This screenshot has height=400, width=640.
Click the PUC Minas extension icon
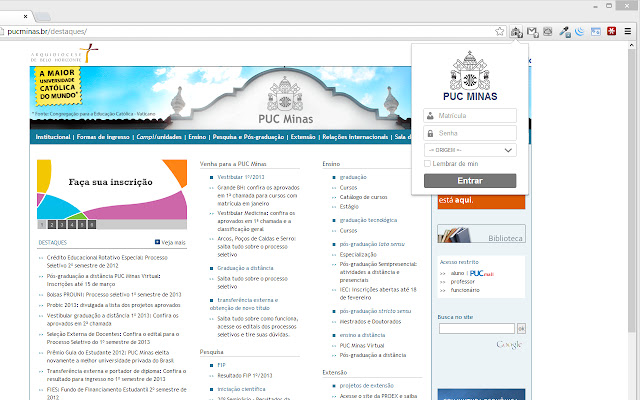(x=516, y=31)
